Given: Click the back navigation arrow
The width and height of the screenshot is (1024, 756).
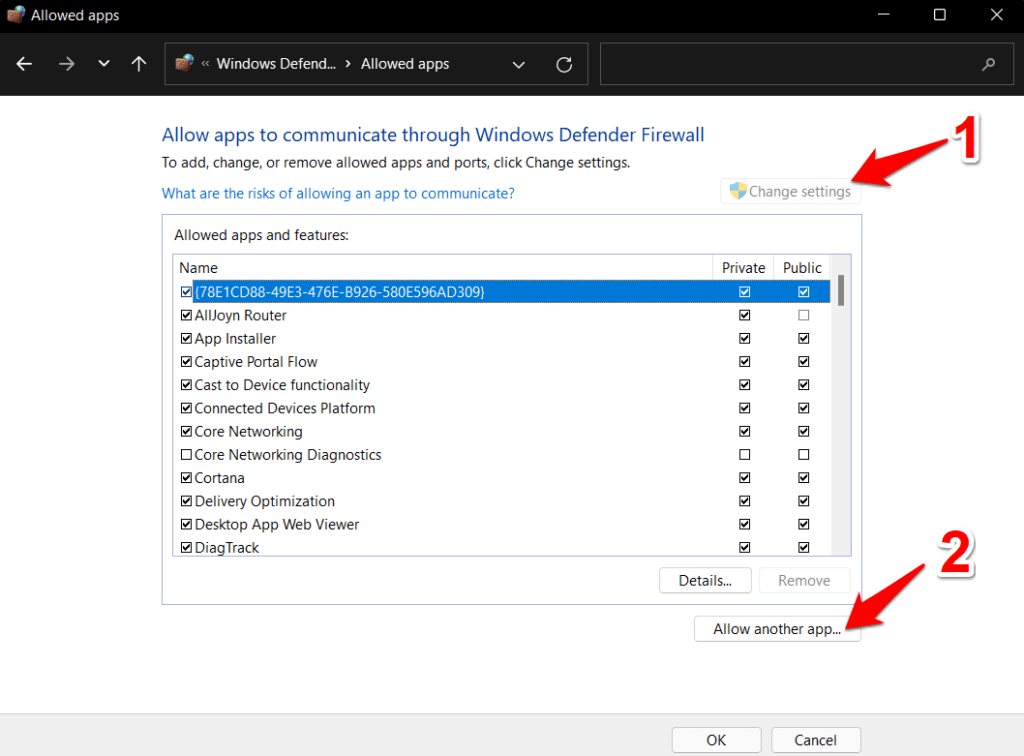Looking at the screenshot, I should coord(24,64).
